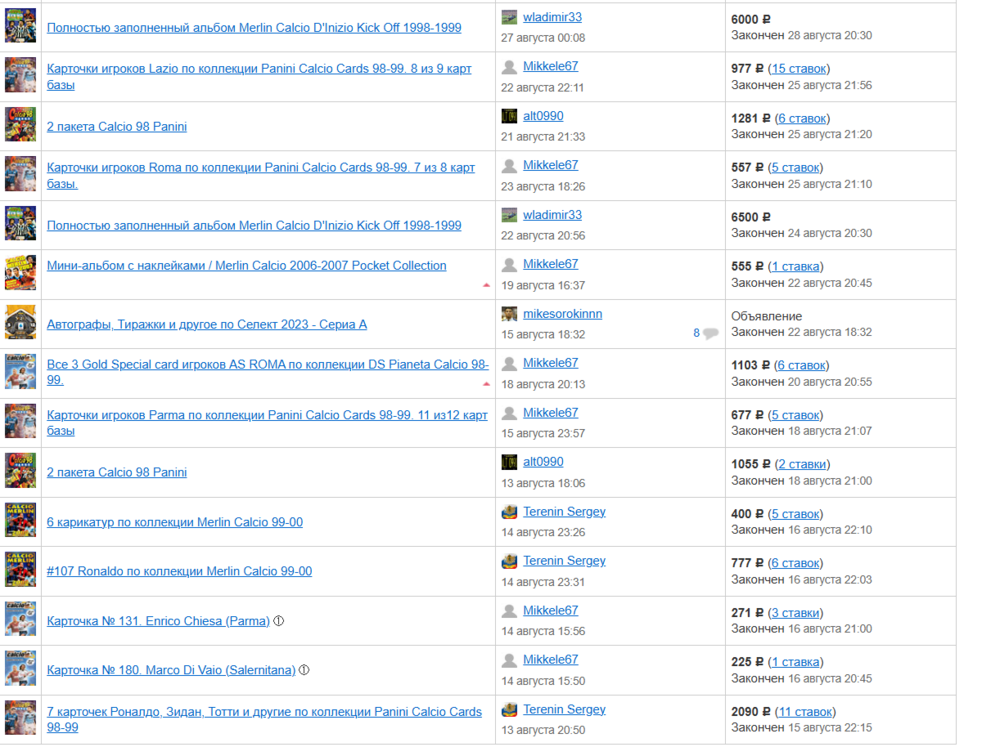The height and width of the screenshot is (756, 1000).
Task: Click the info icon beside Marco Di Vaio card
Action: tap(304, 670)
